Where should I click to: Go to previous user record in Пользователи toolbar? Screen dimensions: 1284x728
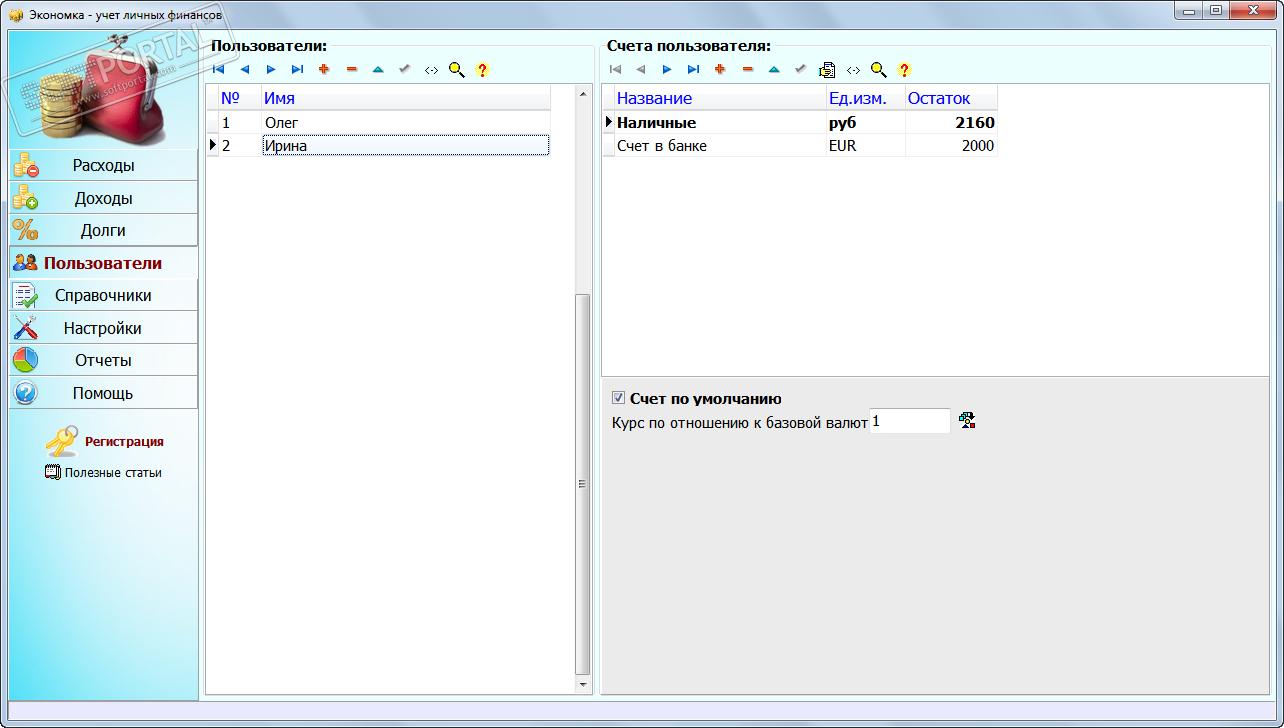245,70
